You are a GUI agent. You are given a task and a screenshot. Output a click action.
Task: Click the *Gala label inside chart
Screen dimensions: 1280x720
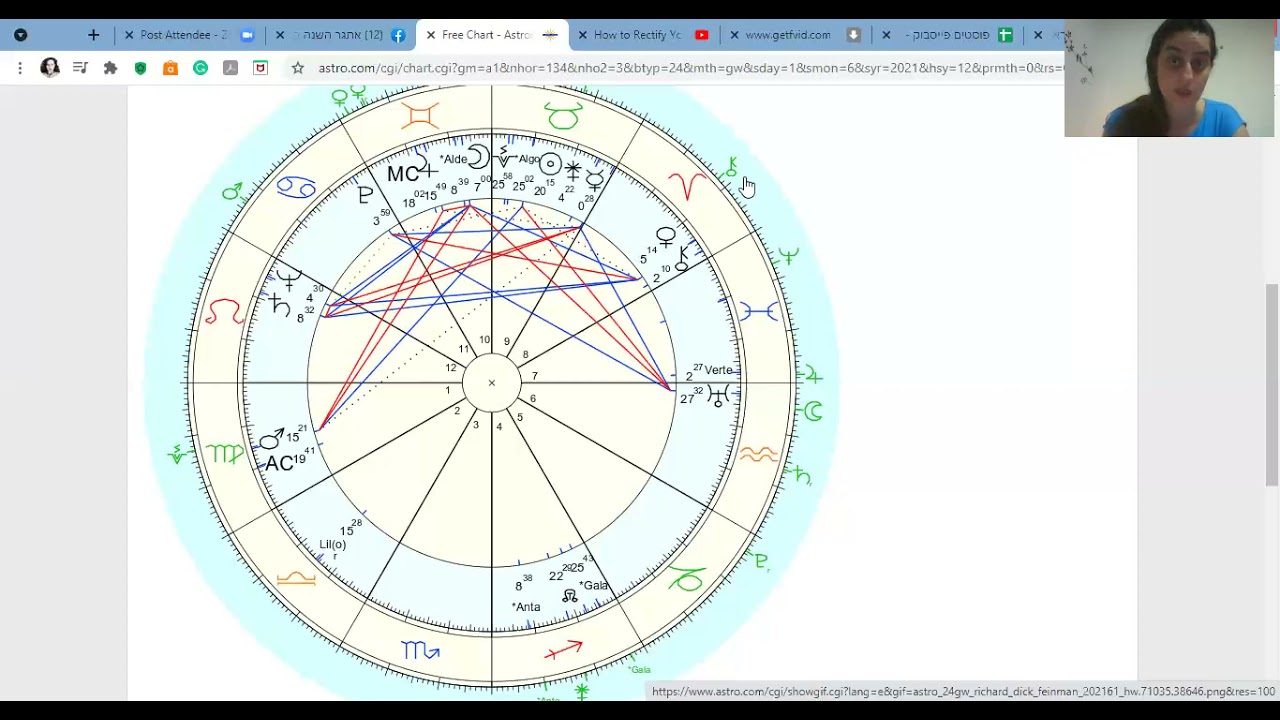(x=593, y=586)
